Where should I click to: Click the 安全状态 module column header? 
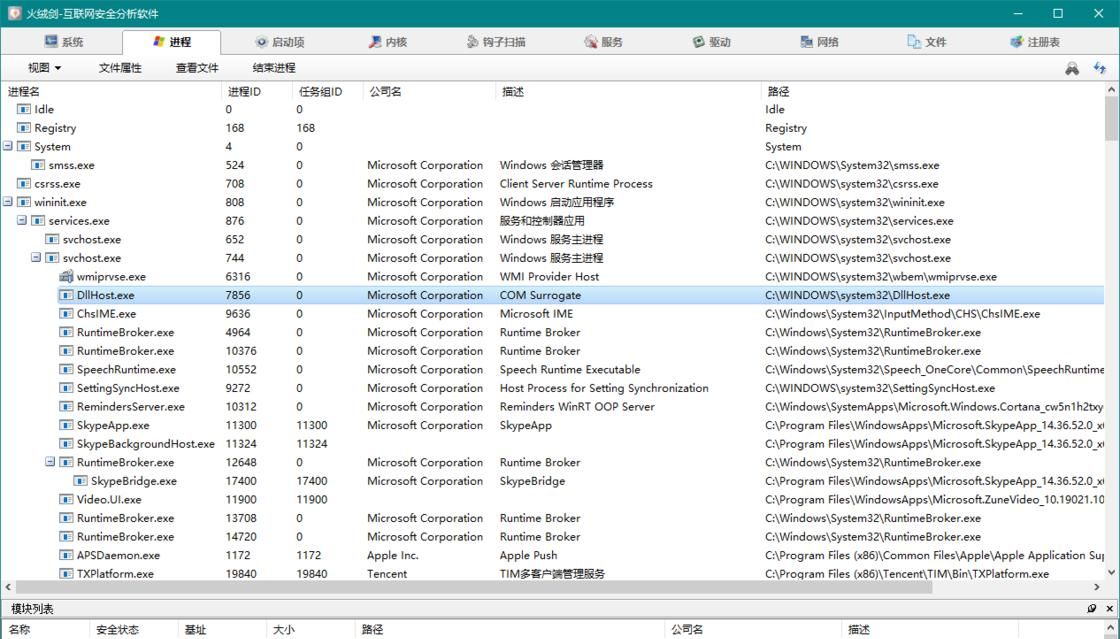[x=133, y=630]
